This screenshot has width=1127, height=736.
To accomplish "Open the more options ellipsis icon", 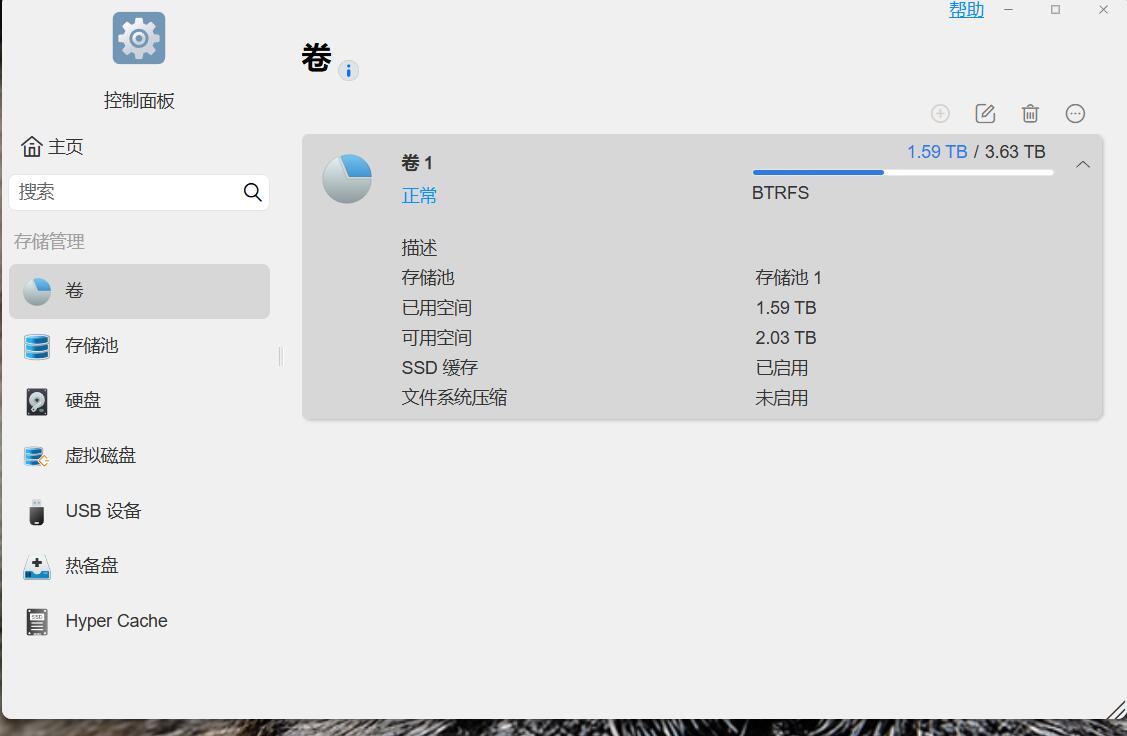I will [1075, 114].
